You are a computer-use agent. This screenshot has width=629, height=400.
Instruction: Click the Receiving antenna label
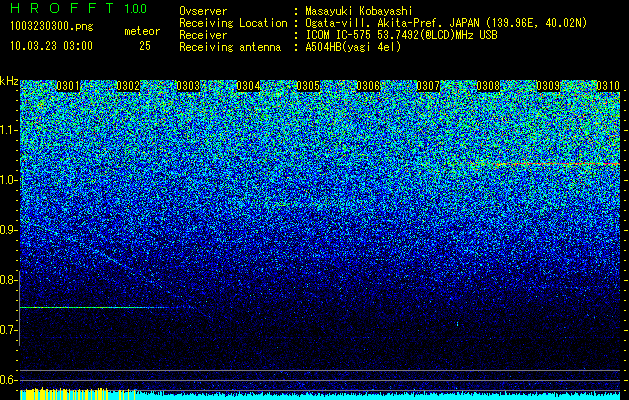click(230, 47)
